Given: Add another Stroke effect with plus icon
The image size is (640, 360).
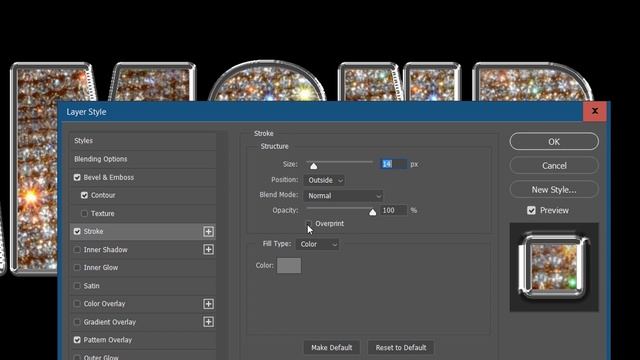Looking at the screenshot, I should pyautogui.click(x=208, y=231).
